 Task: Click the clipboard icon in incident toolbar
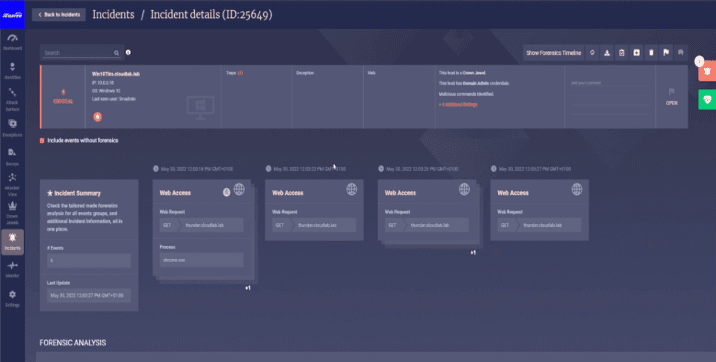coord(621,53)
